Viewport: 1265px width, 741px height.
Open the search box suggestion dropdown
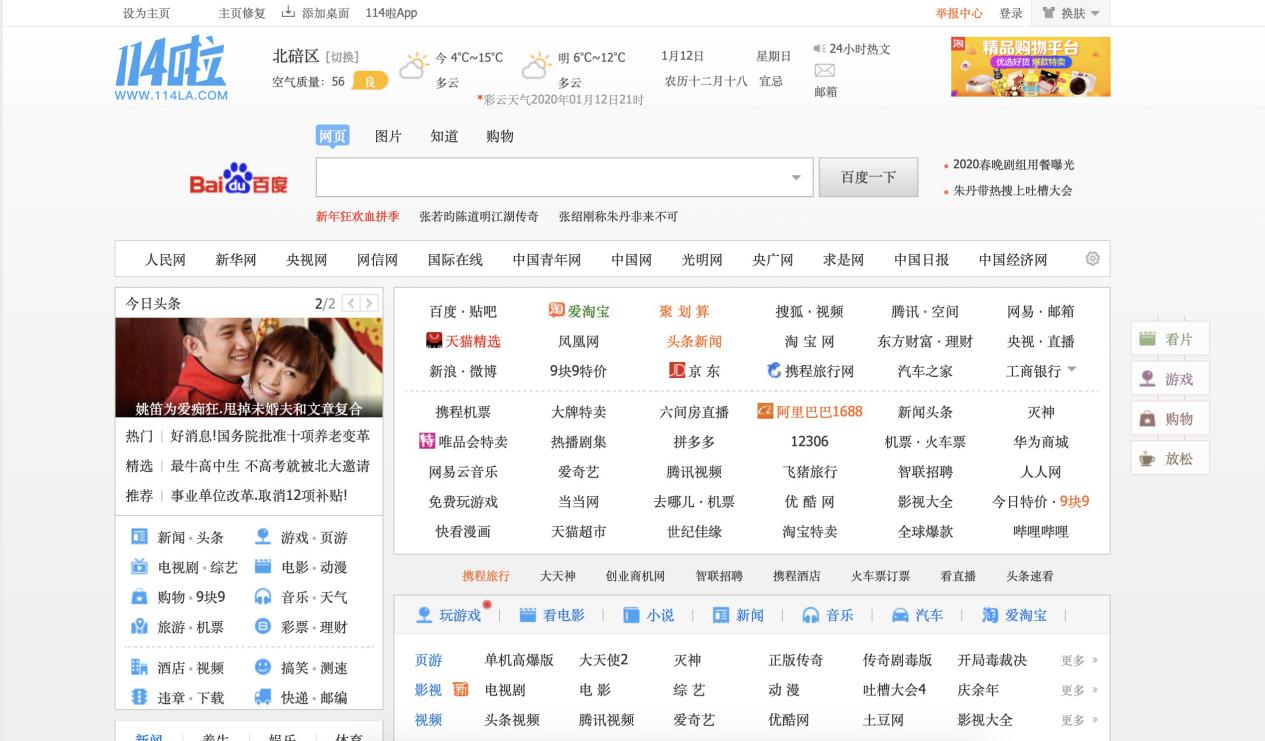pyautogui.click(x=796, y=178)
